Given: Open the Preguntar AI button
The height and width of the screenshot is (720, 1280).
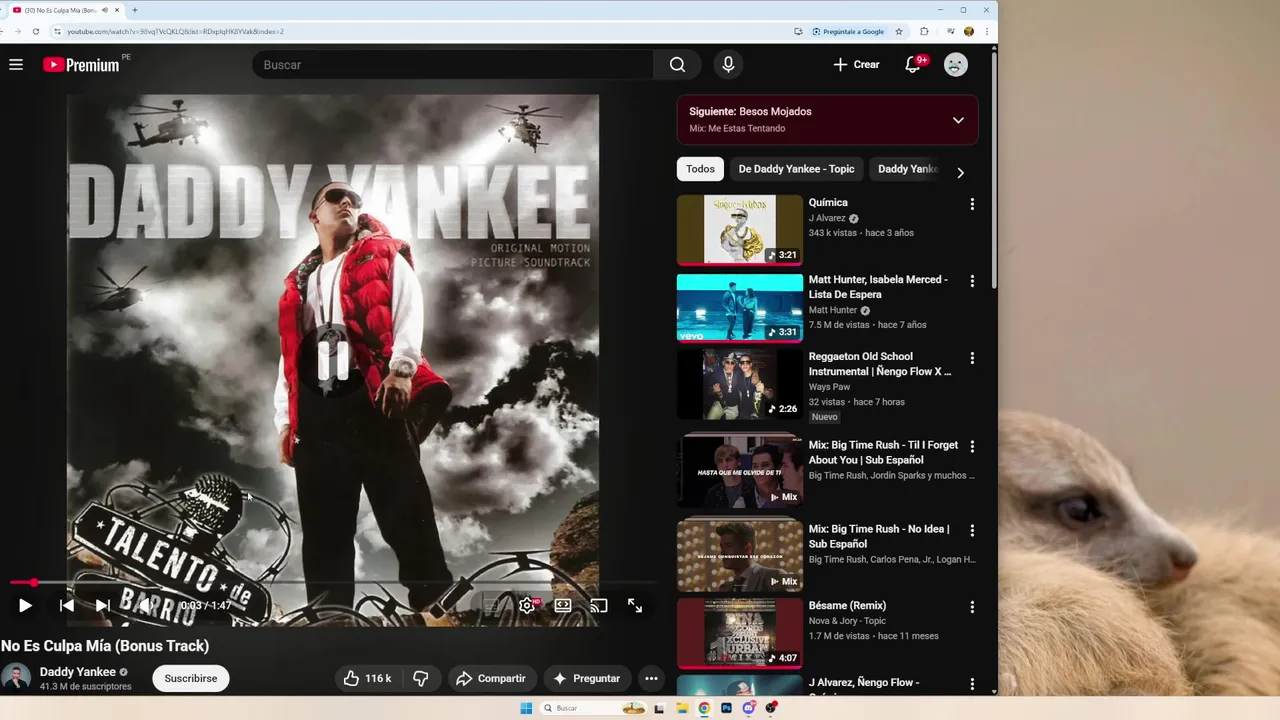Looking at the screenshot, I should (x=587, y=678).
